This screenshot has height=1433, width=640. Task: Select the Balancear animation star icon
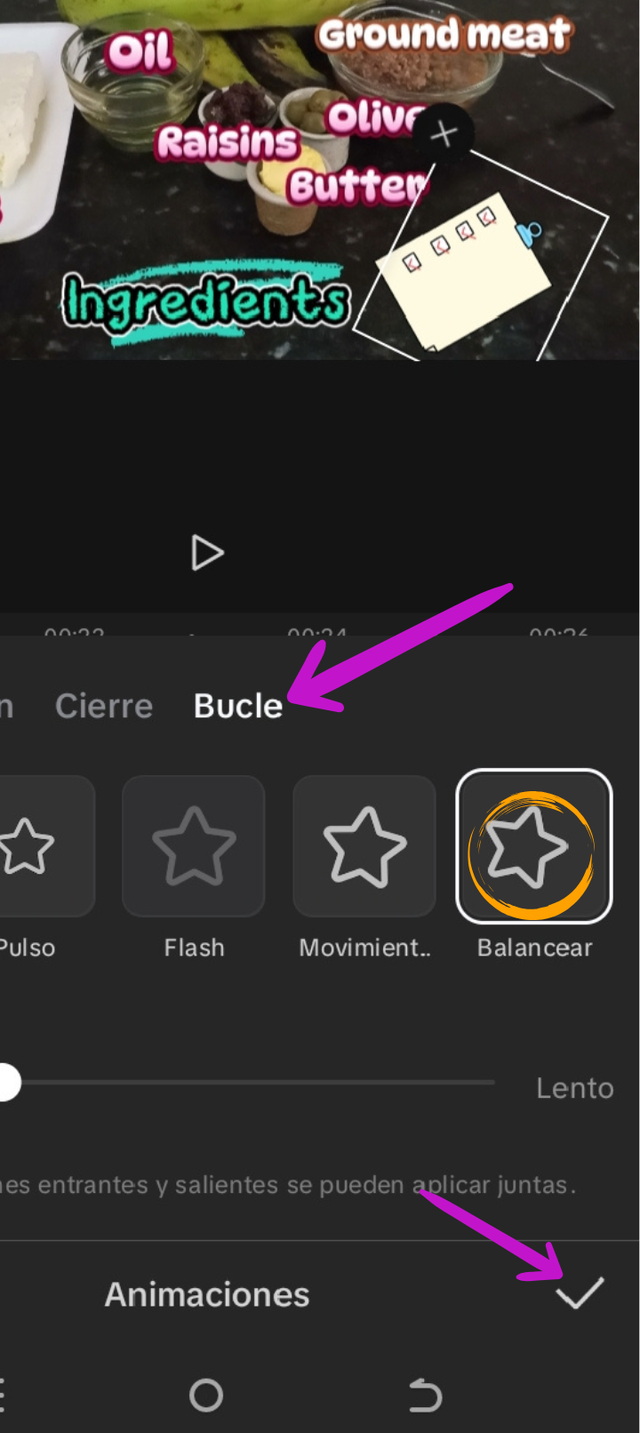(534, 847)
